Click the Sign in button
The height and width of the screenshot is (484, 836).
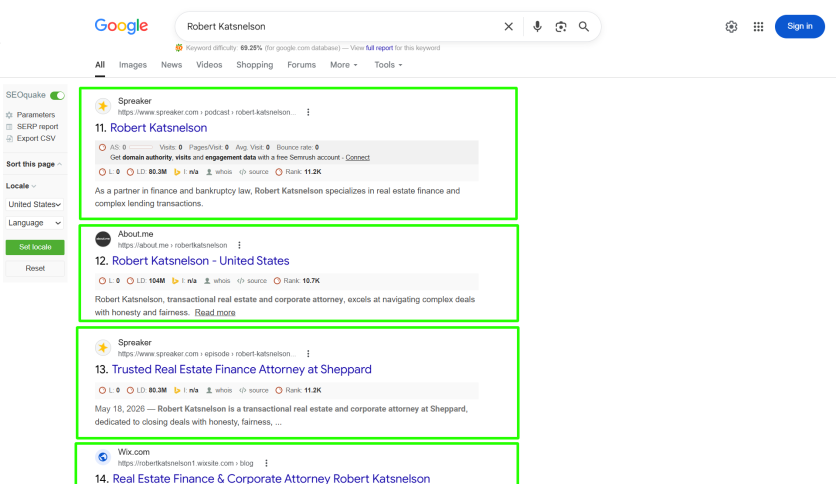coord(800,27)
